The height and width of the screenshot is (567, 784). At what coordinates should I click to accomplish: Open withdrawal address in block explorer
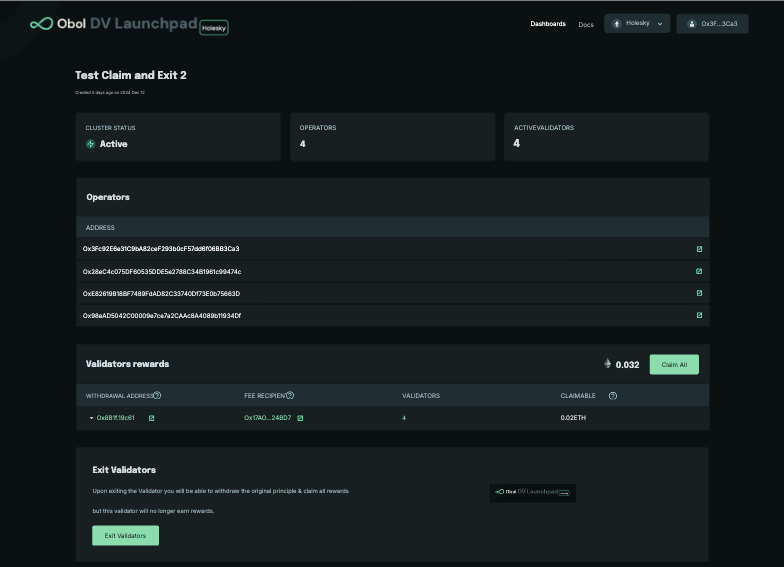[x=152, y=418]
